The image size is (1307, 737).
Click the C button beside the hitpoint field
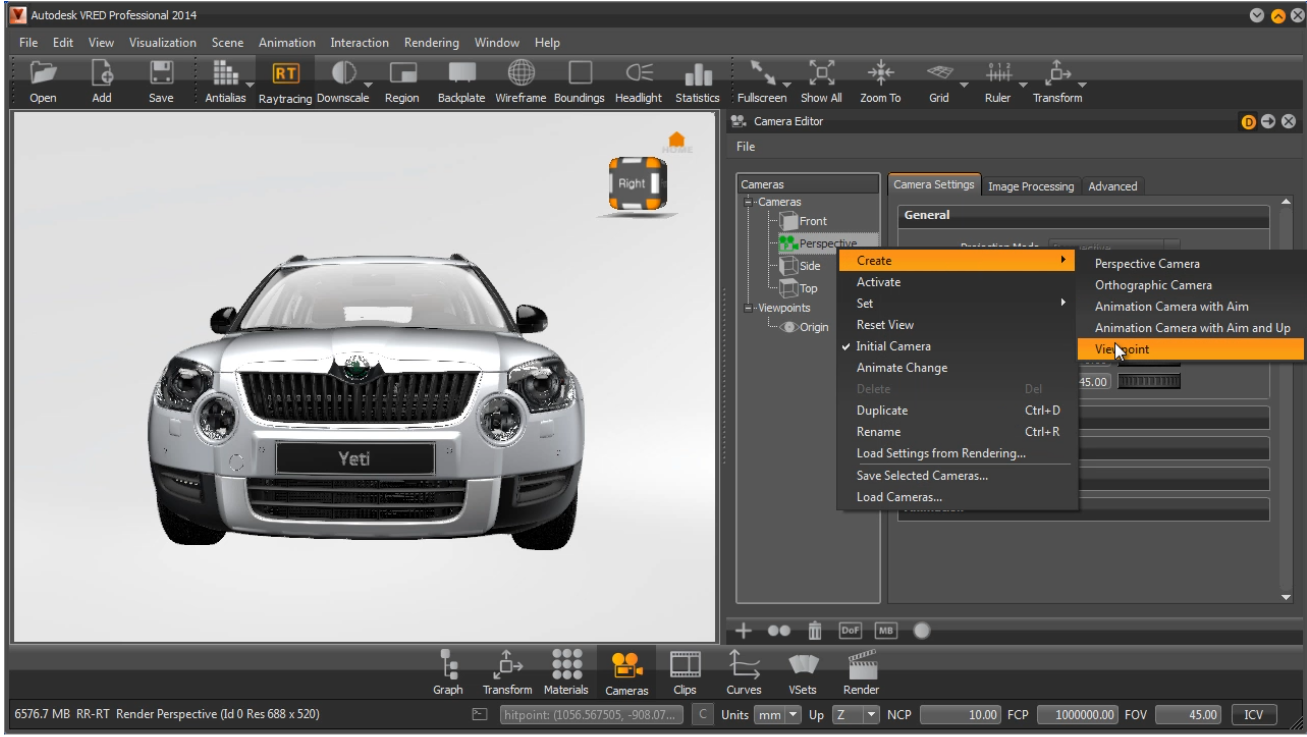(702, 715)
